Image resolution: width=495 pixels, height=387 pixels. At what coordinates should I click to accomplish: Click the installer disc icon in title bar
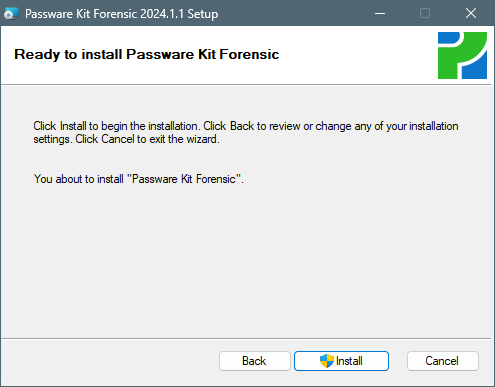click(x=11, y=14)
